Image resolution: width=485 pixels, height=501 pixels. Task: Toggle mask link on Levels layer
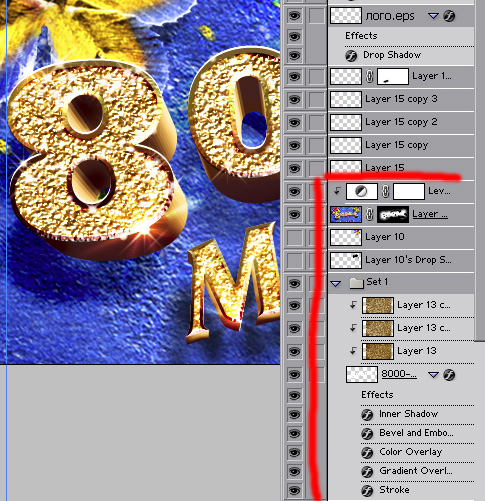pyautogui.click(x=385, y=191)
